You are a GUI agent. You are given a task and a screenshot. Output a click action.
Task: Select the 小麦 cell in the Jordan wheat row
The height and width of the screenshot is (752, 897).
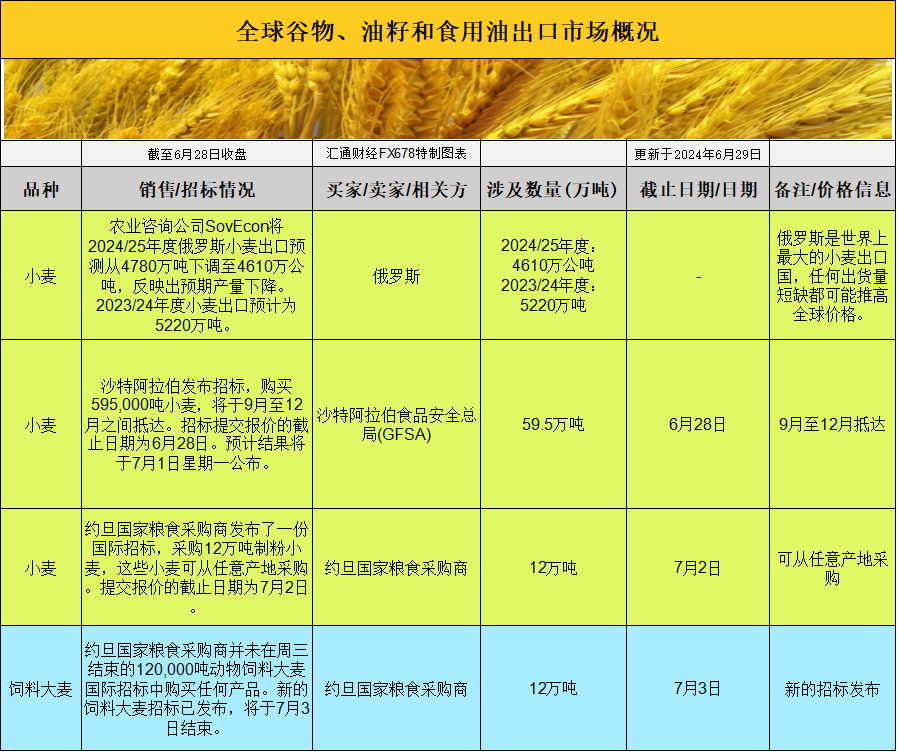(x=41, y=567)
